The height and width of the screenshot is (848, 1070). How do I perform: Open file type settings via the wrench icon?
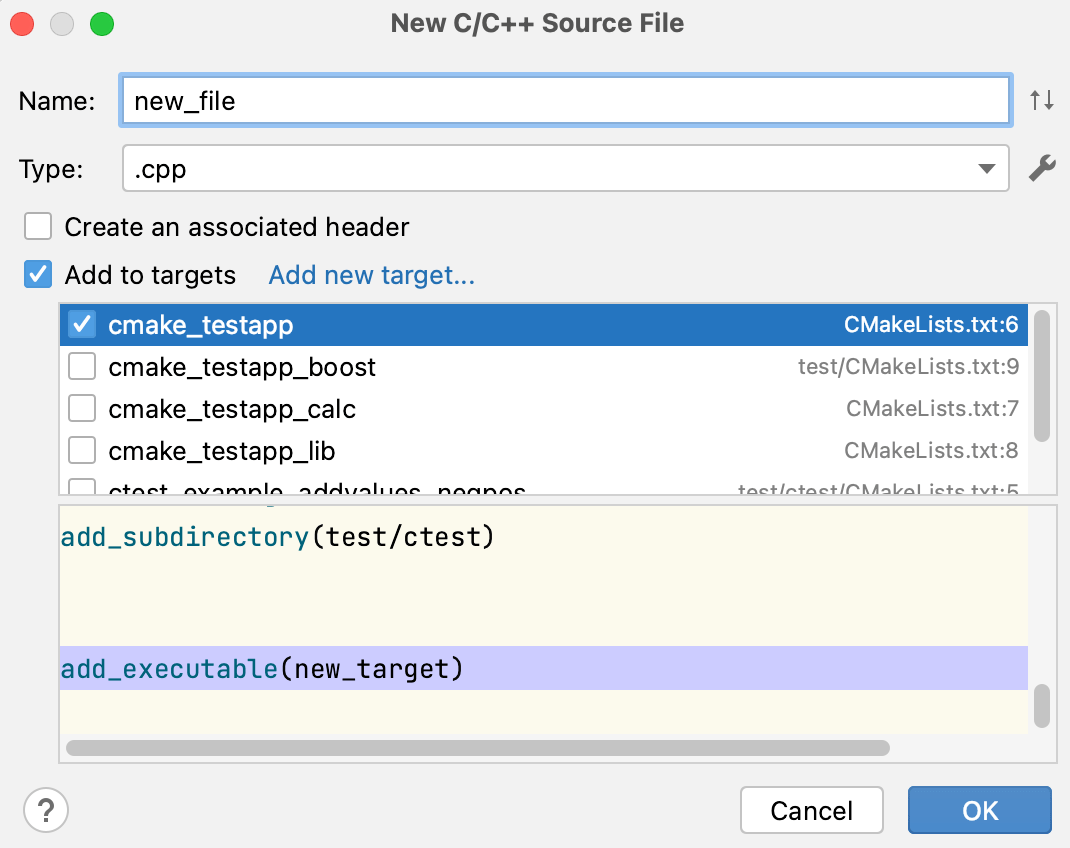pyautogui.click(x=1042, y=168)
